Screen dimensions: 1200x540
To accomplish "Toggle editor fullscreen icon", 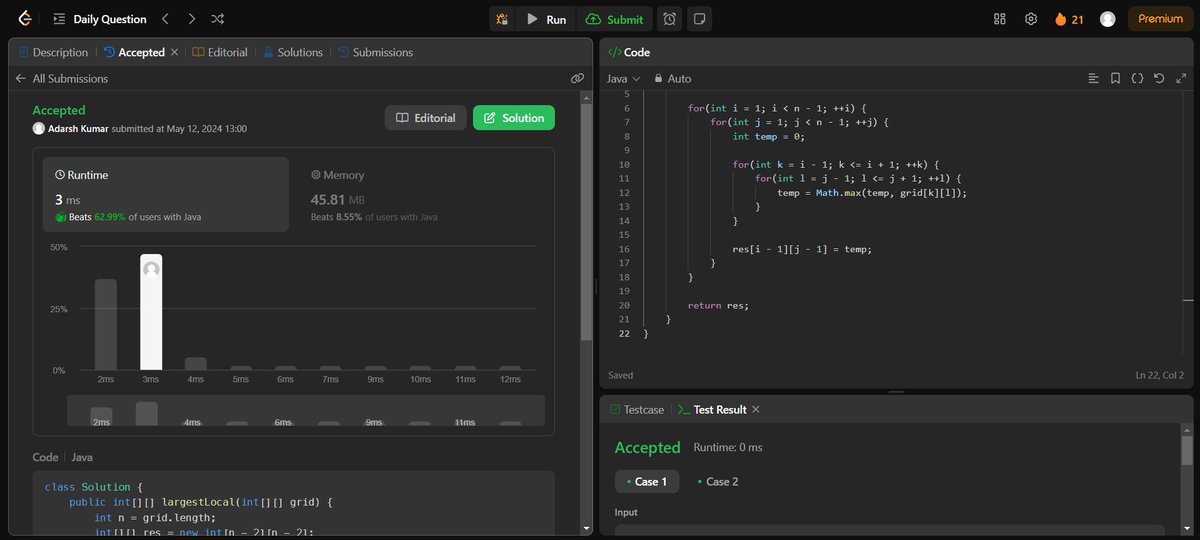I will click(x=1181, y=78).
